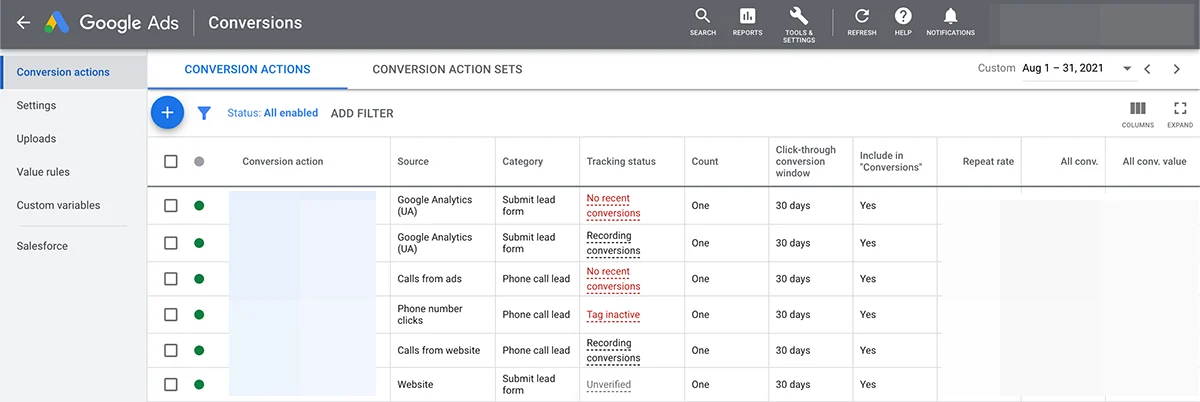Select the Phone number clicks row checkbox
This screenshot has height=402, width=1200.
[171, 315]
